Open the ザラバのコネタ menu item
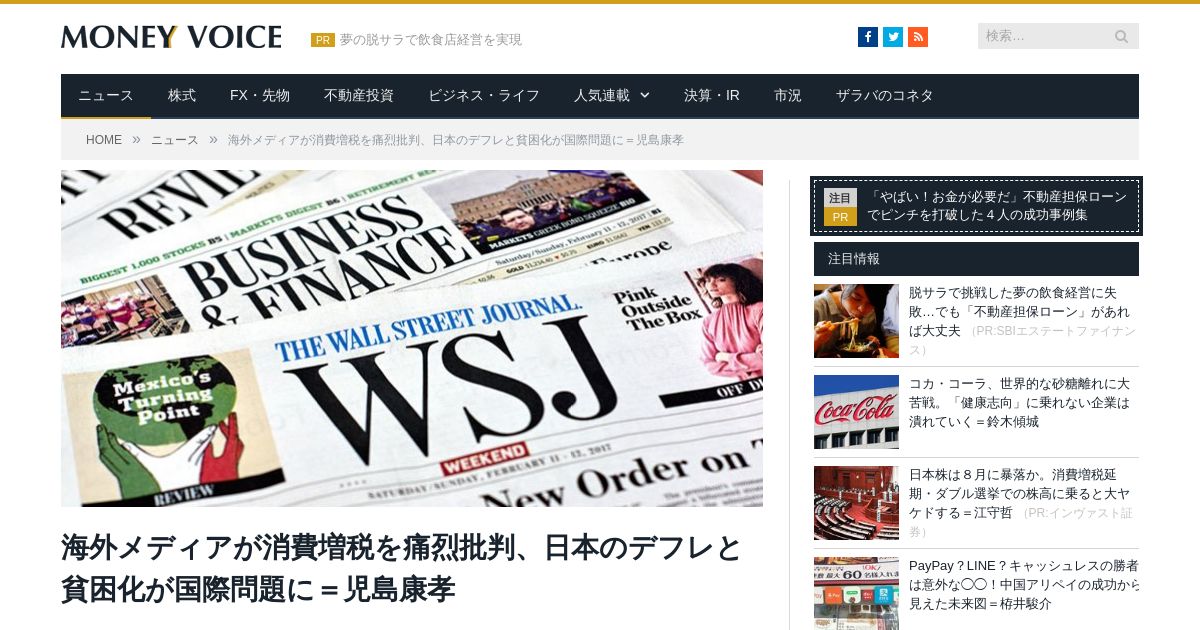 [x=885, y=96]
